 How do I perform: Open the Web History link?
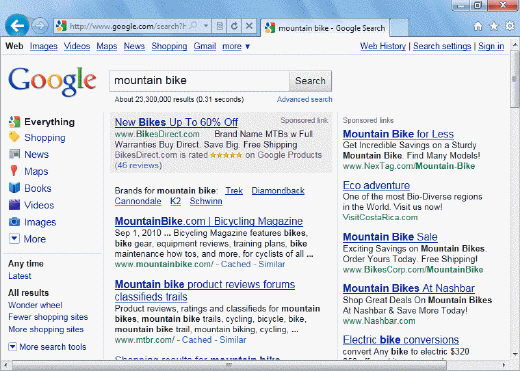(383, 46)
